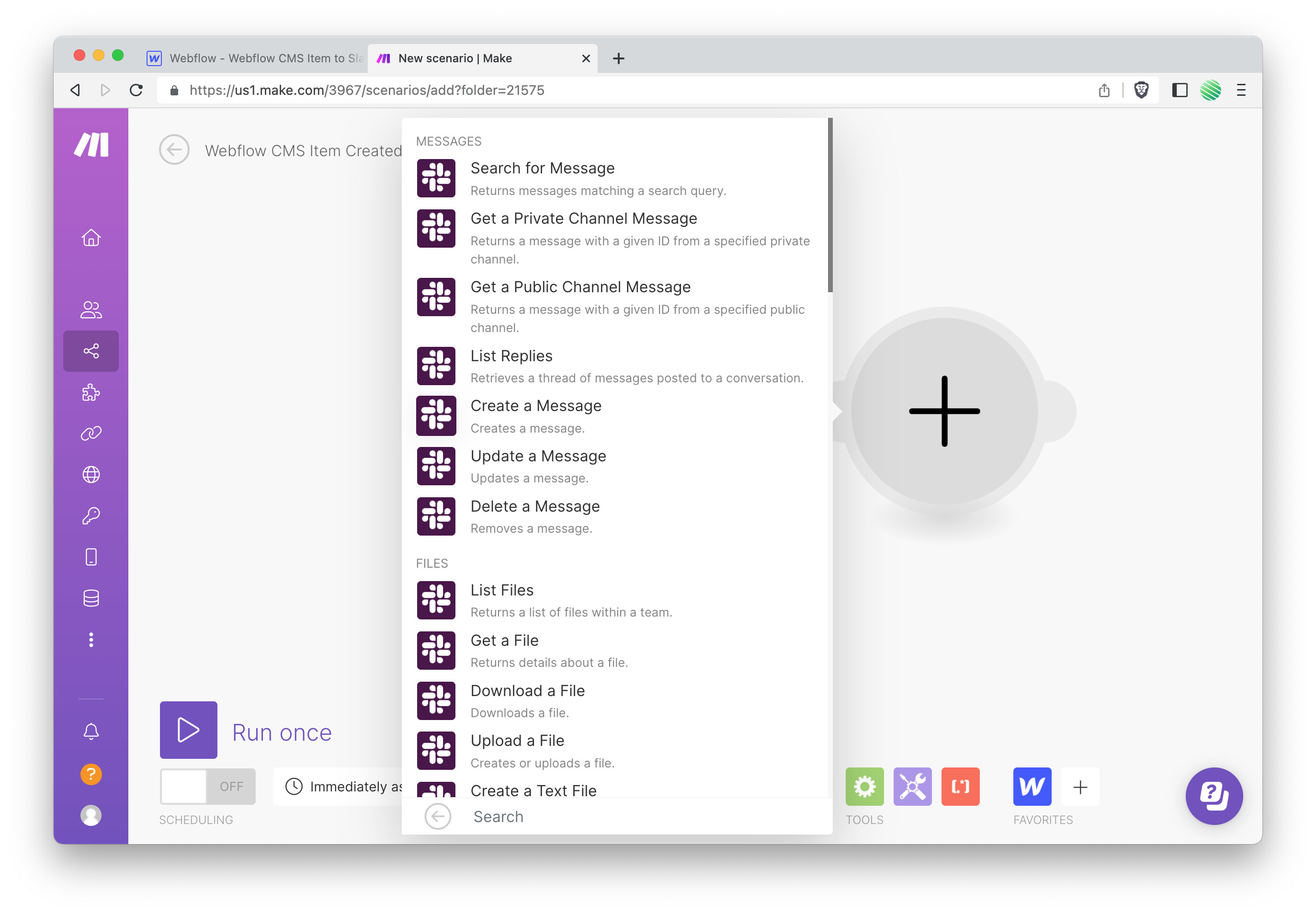
Task: Open Webhooks globe icon in sidebar
Action: click(x=91, y=474)
